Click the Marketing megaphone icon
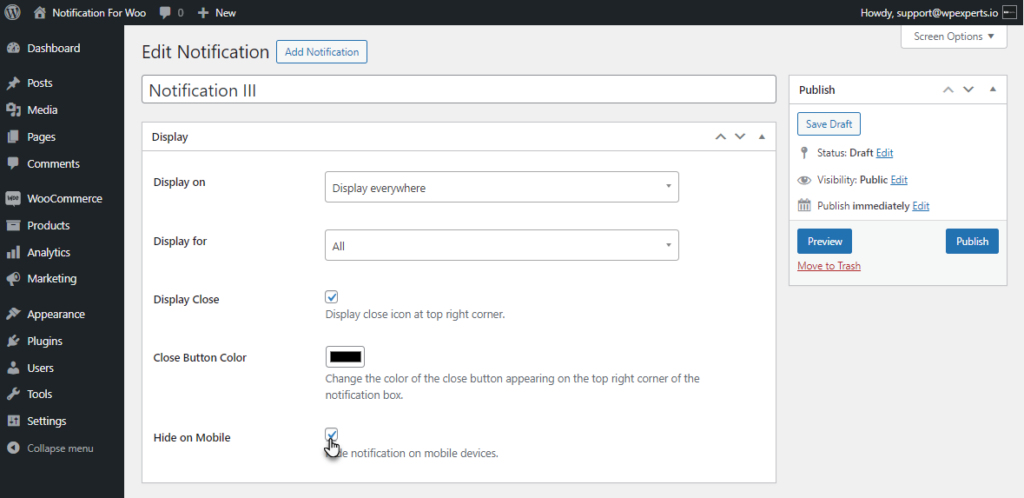Image resolution: width=1024 pixels, height=498 pixels. point(13,279)
